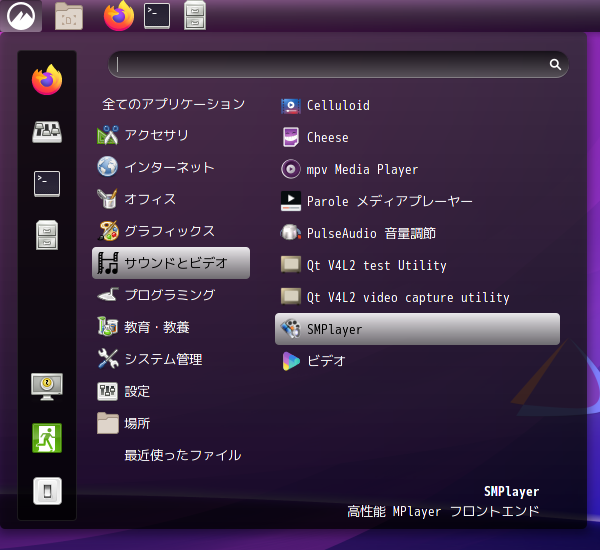
Task: Click the menu launcher mountain logo
Action: 21,16
